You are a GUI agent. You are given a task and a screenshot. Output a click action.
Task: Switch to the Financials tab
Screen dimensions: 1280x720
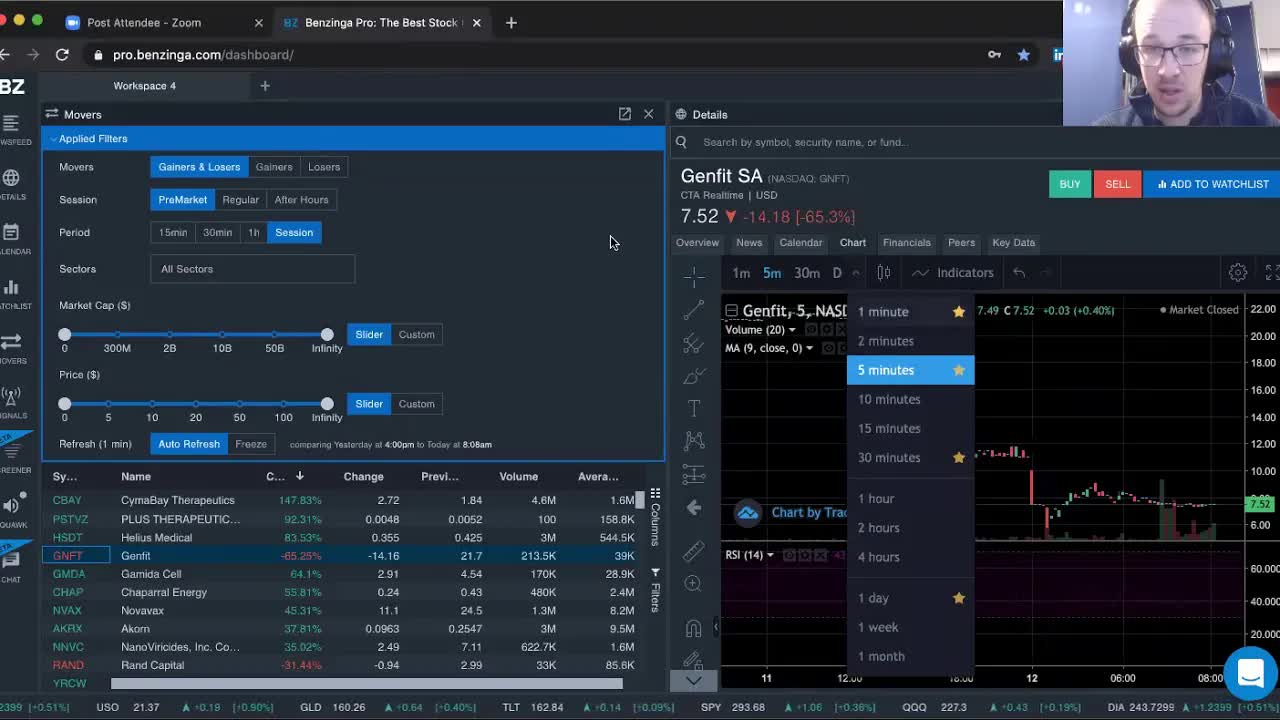coord(906,242)
